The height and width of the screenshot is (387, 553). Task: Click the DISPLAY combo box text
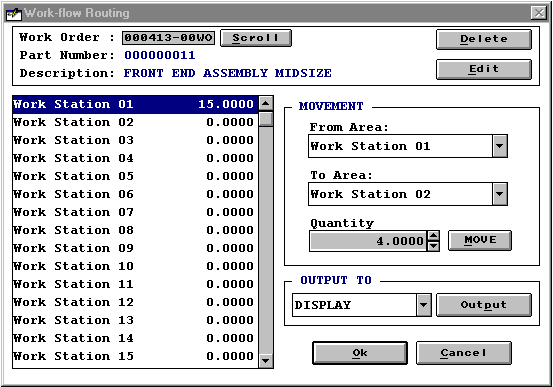point(354,304)
